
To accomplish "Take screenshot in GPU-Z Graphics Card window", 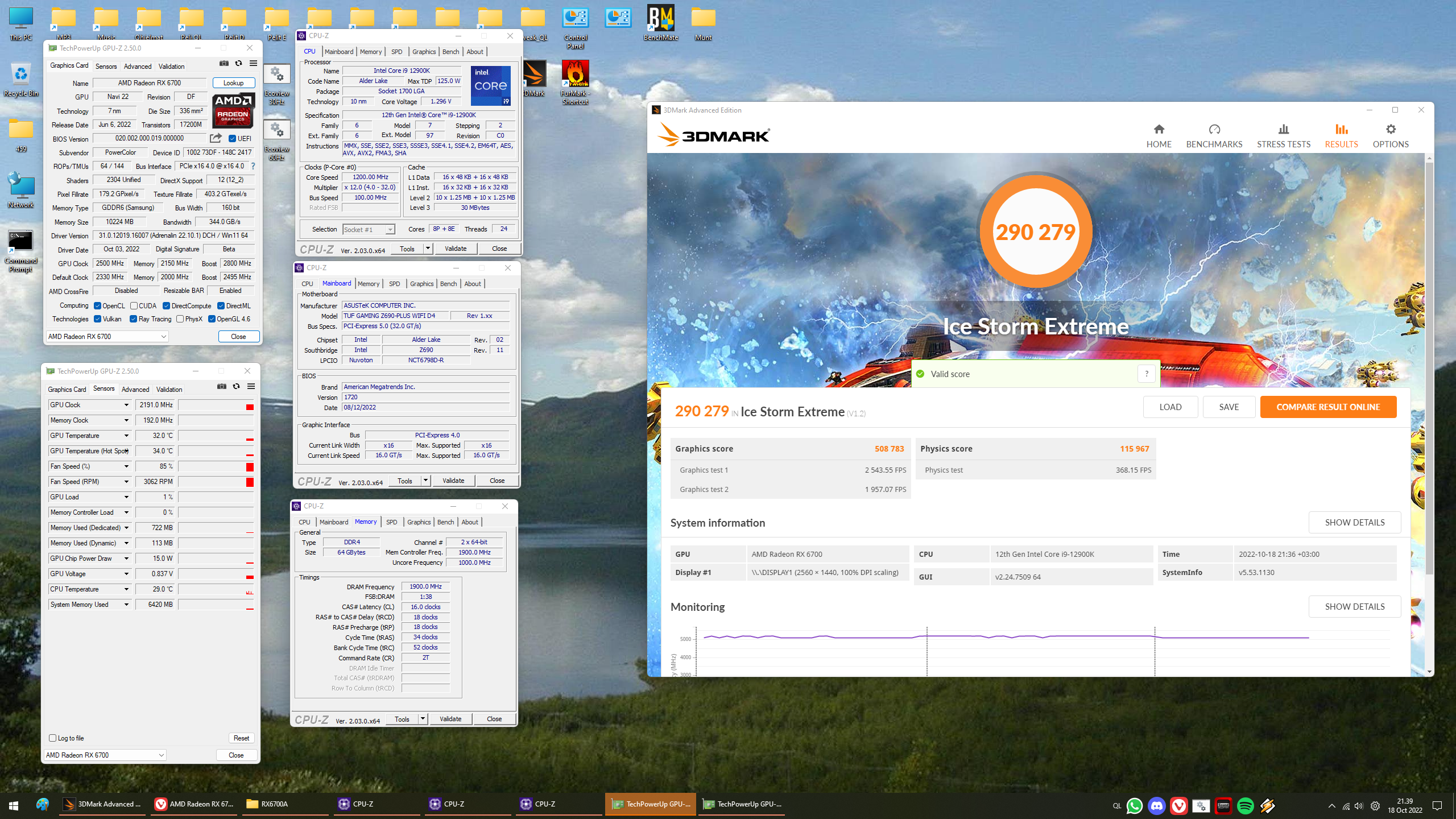I will pos(224,64).
